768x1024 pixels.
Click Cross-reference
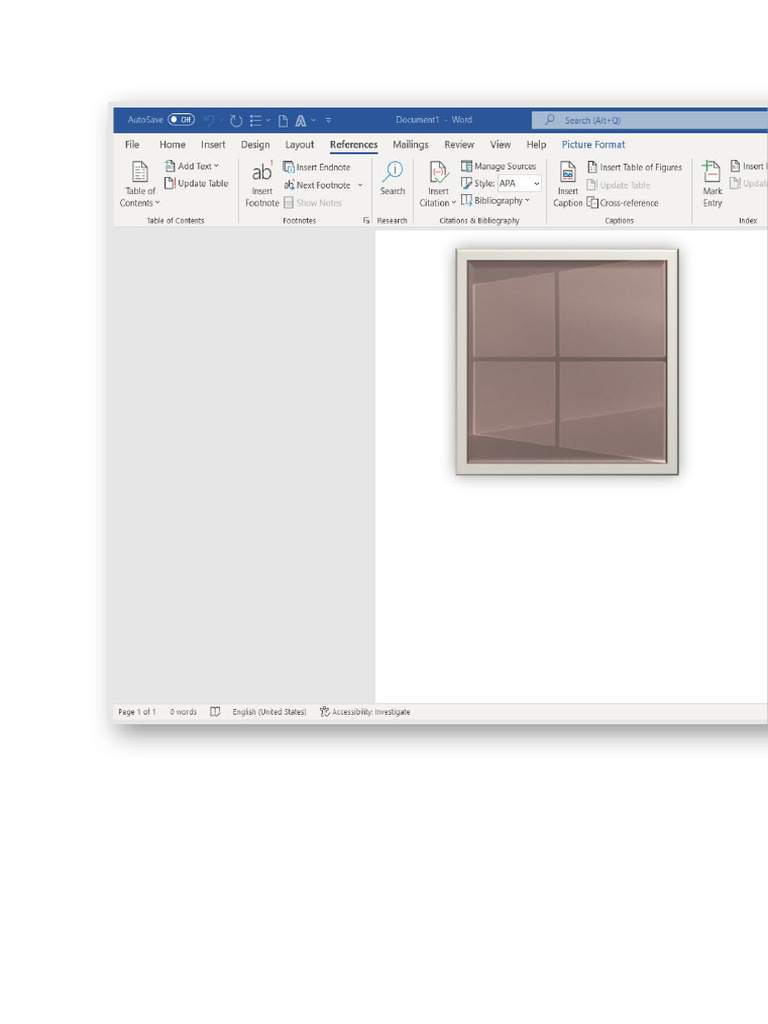coord(622,202)
